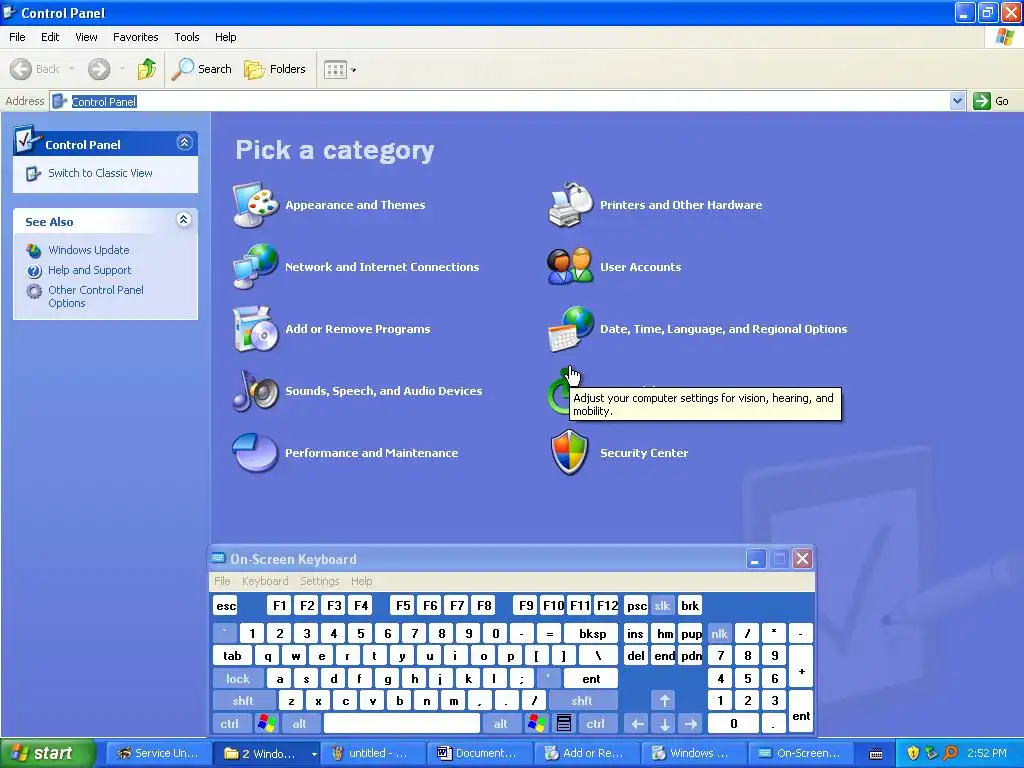Click the Security Center category link
1024x768 pixels.
click(644, 453)
